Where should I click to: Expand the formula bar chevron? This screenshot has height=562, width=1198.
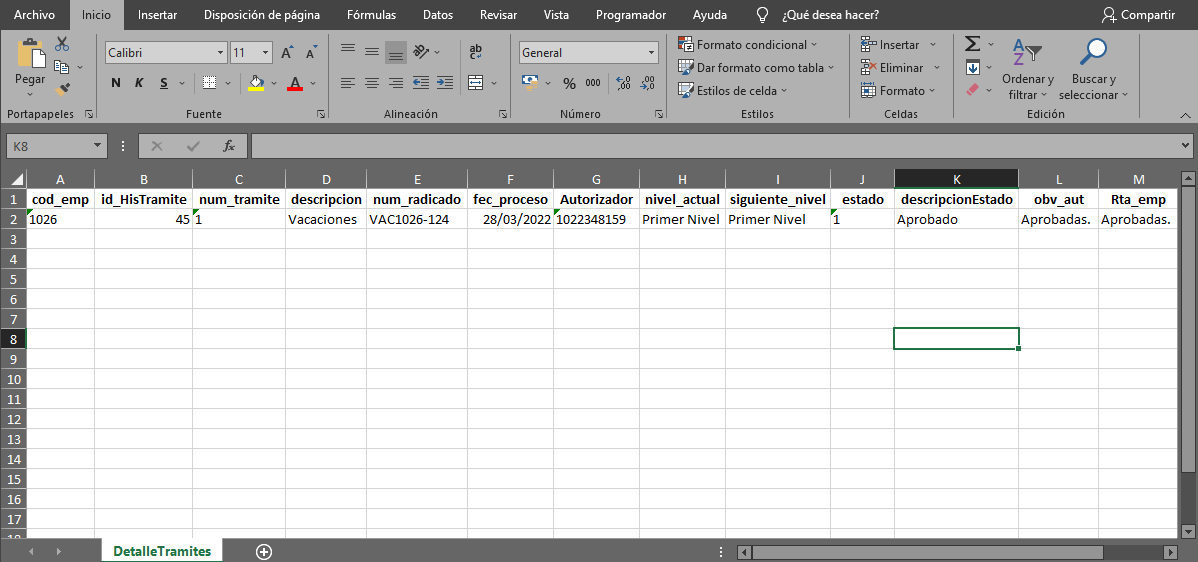click(x=1185, y=145)
